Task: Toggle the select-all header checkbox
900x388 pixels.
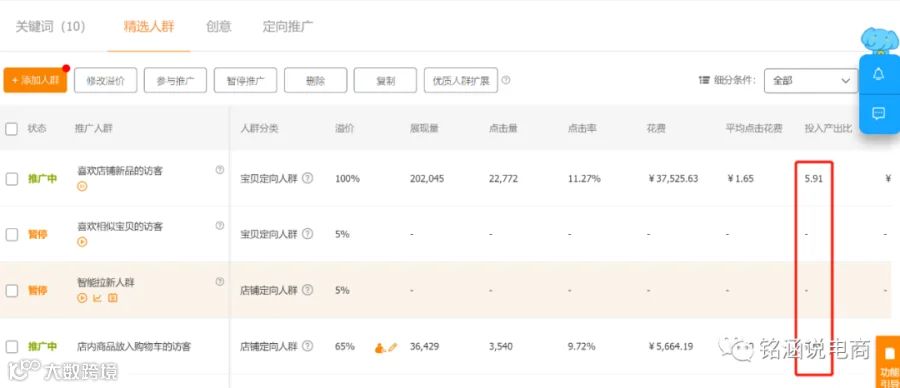Action: pyautogui.click(x=11, y=129)
